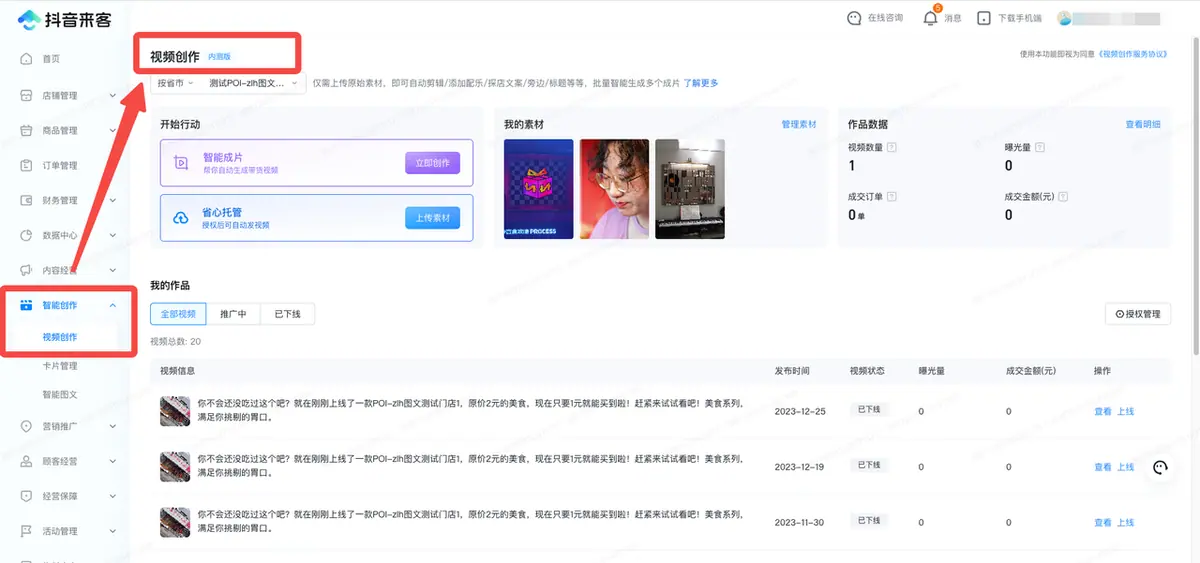The height and width of the screenshot is (563, 1200).
Task: Open the gift box PROCESS material thumbnail
Action: pos(539,189)
